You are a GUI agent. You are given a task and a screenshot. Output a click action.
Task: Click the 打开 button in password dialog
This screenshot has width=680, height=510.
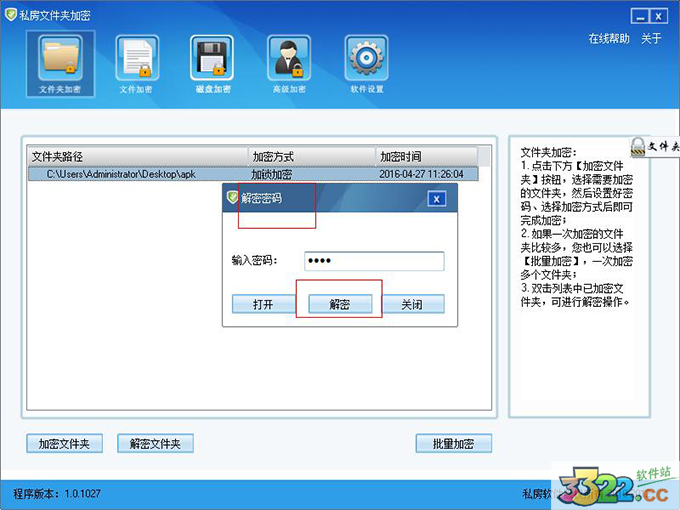click(x=263, y=304)
